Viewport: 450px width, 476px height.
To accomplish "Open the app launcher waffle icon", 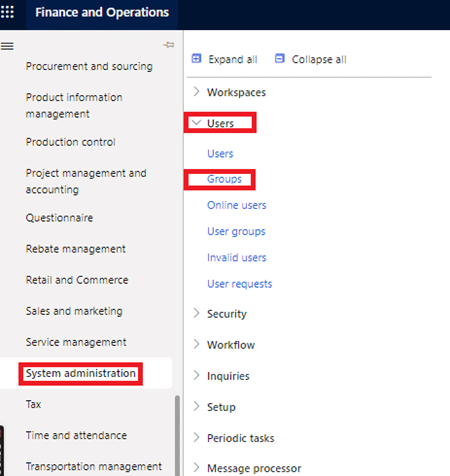I will (7, 12).
